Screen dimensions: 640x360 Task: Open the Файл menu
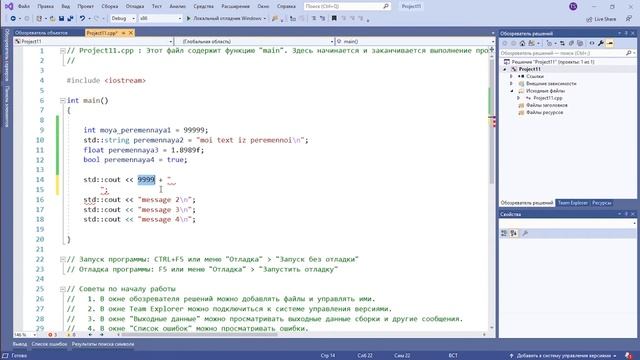point(24,7)
